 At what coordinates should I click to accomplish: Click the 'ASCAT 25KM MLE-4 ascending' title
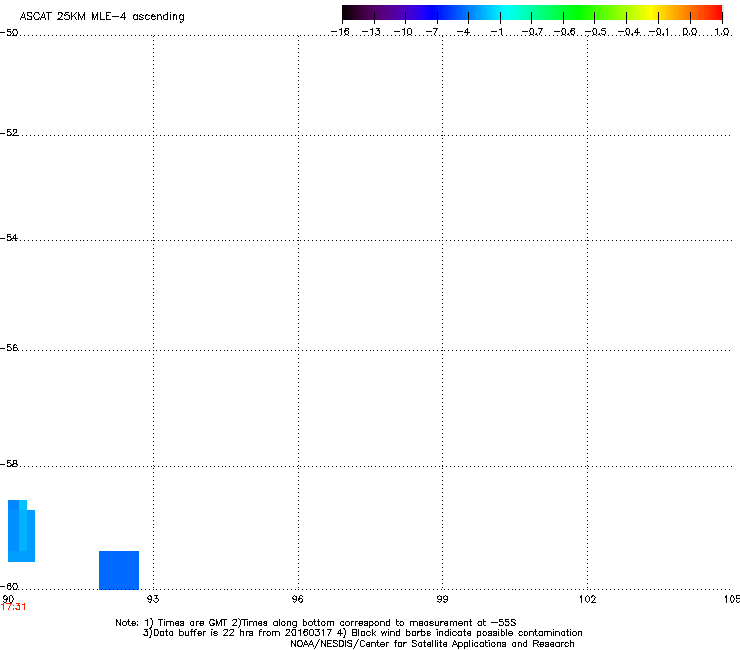click(102, 17)
